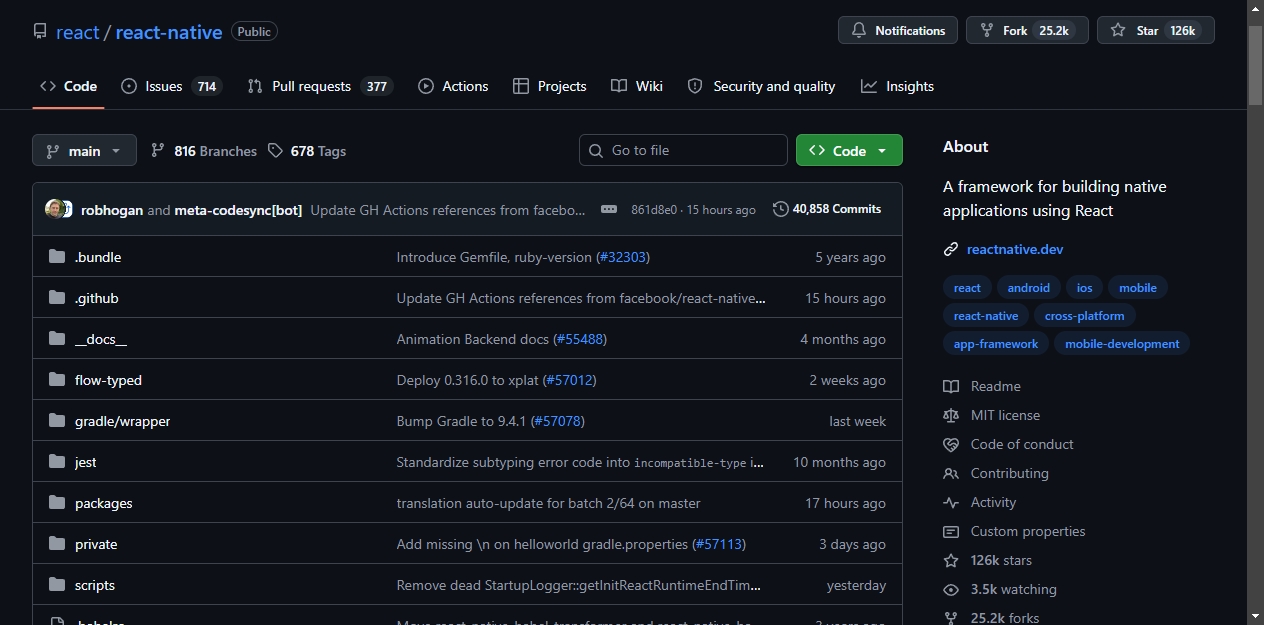The width and height of the screenshot is (1264, 625).
Task: Open the main branch dropdown
Action: (x=84, y=151)
